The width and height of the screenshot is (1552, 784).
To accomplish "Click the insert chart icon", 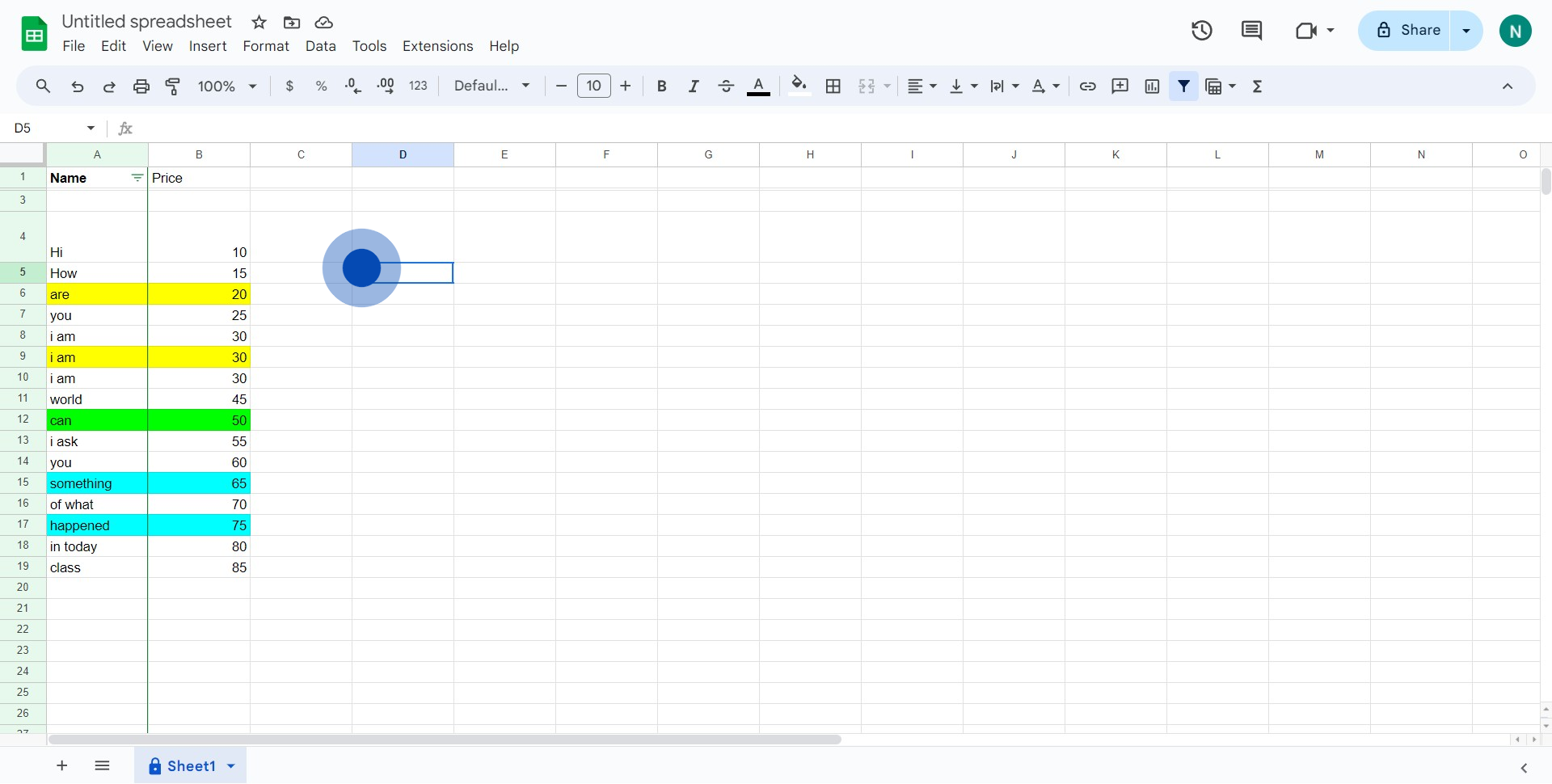I will 1152,86.
